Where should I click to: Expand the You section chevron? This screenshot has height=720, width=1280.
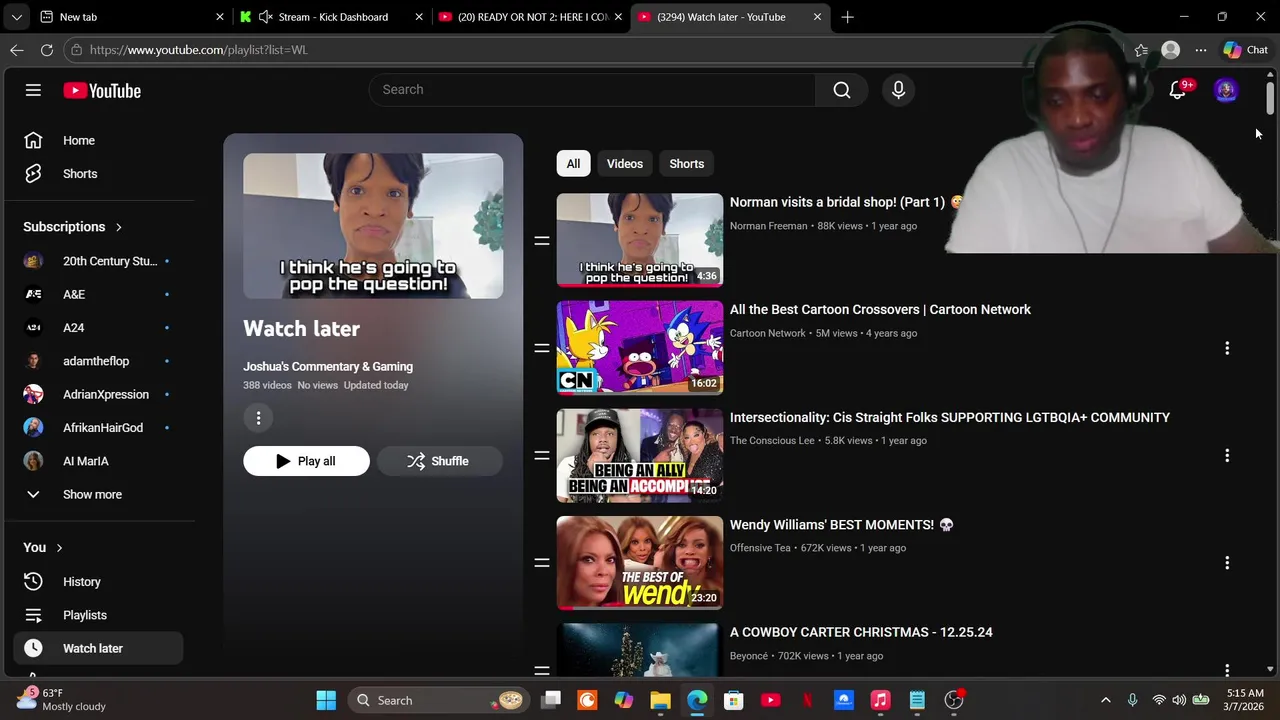(59, 548)
